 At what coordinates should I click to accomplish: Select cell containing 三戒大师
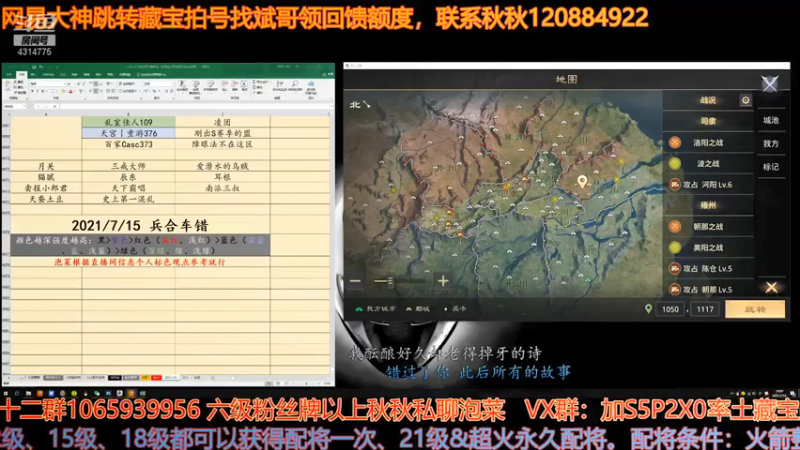[129, 166]
